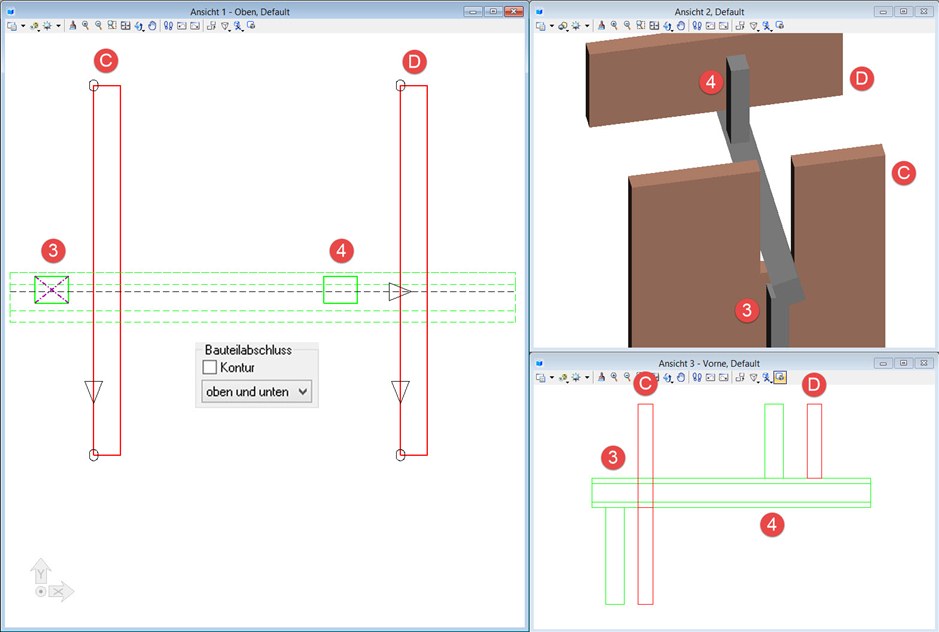Select Zoom In tool in Ansicht 3
The image size is (939, 632).
(614, 377)
